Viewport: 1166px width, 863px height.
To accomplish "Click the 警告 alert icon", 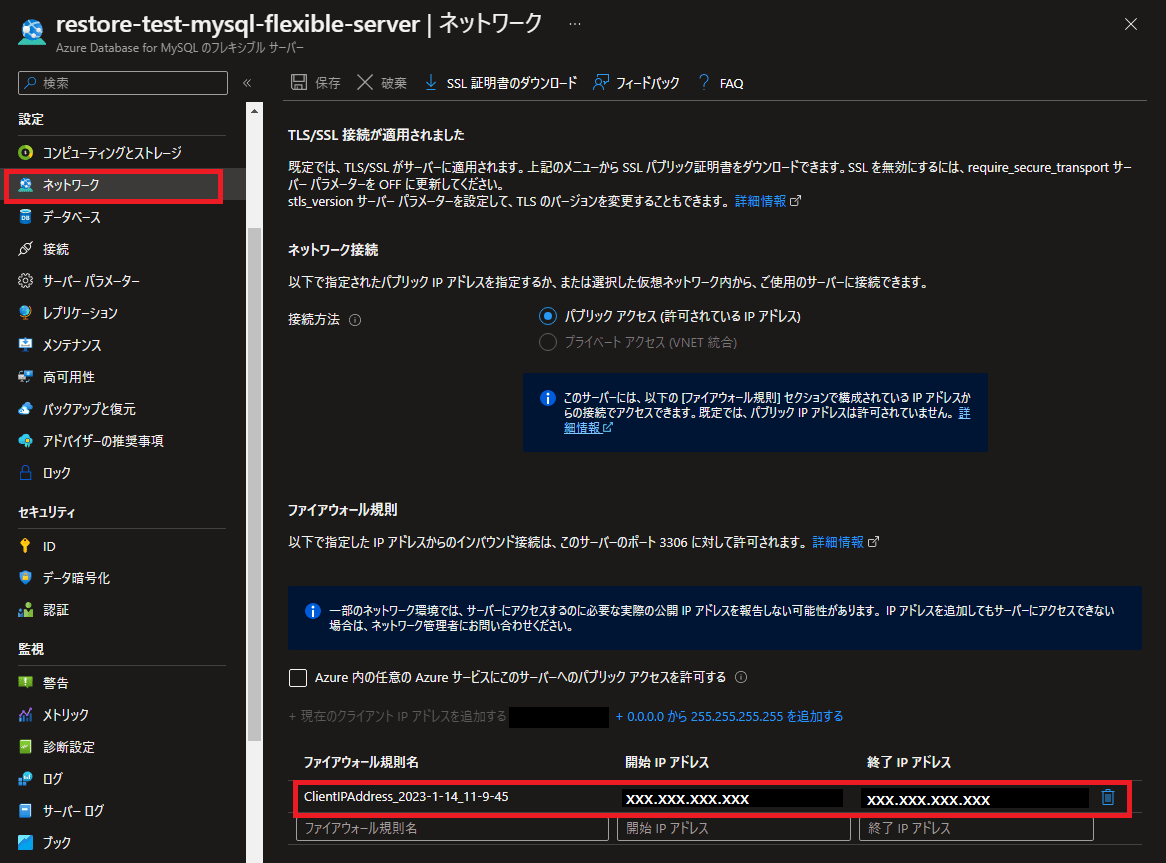I will pyautogui.click(x=25, y=682).
